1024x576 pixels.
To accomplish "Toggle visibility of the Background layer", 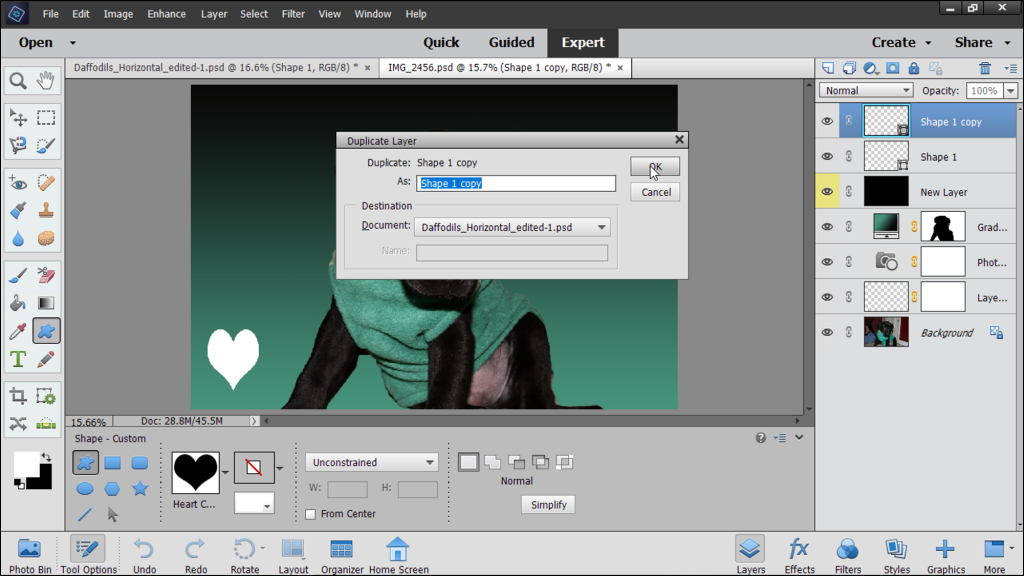I will point(827,332).
